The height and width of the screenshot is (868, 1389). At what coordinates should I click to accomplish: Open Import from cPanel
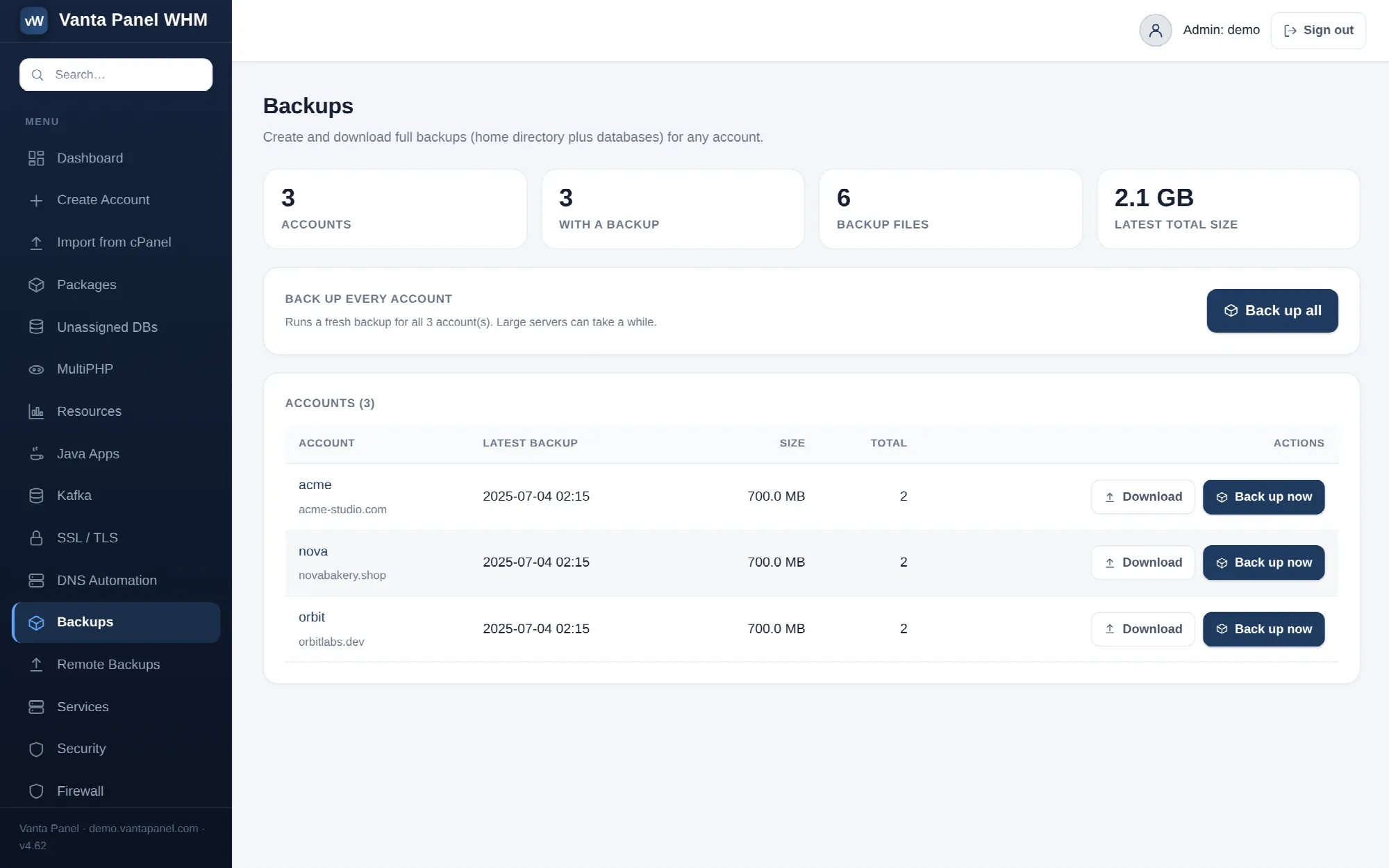pyautogui.click(x=116, y=242)
